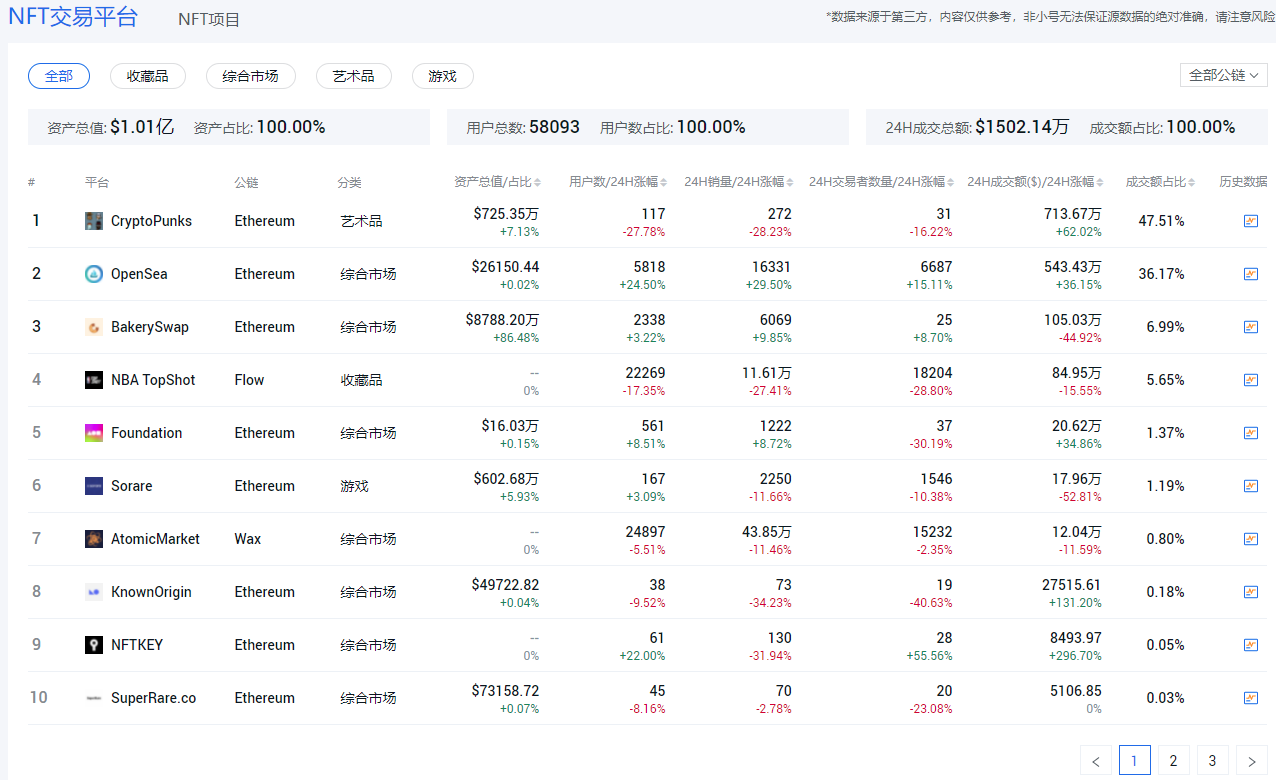
Task: Click next page arrow
Action: coord(1251,761)
